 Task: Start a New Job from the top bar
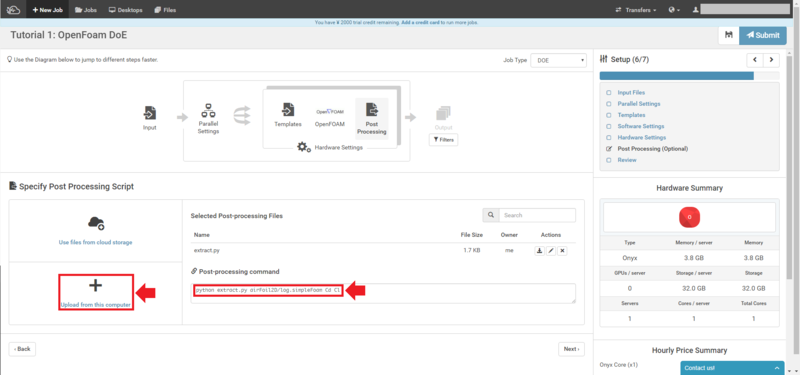point(47,10)
